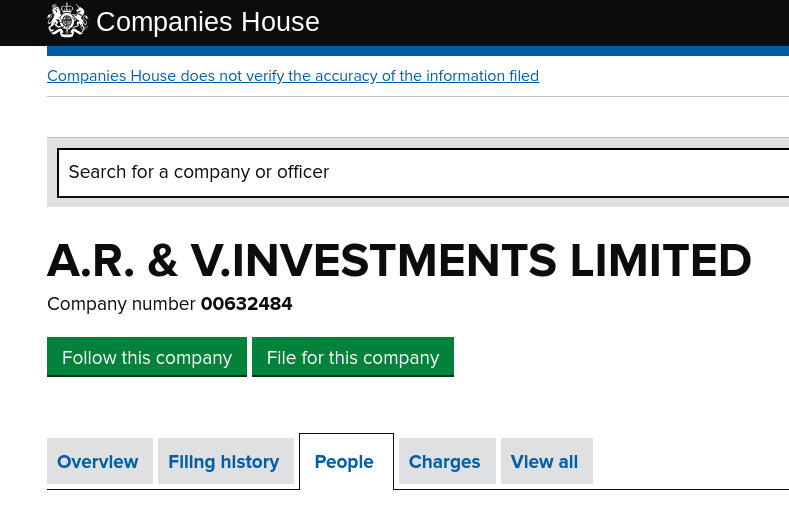Switch to the Overview tab
This screenshot has width=789, height=522.
(98, 462)
